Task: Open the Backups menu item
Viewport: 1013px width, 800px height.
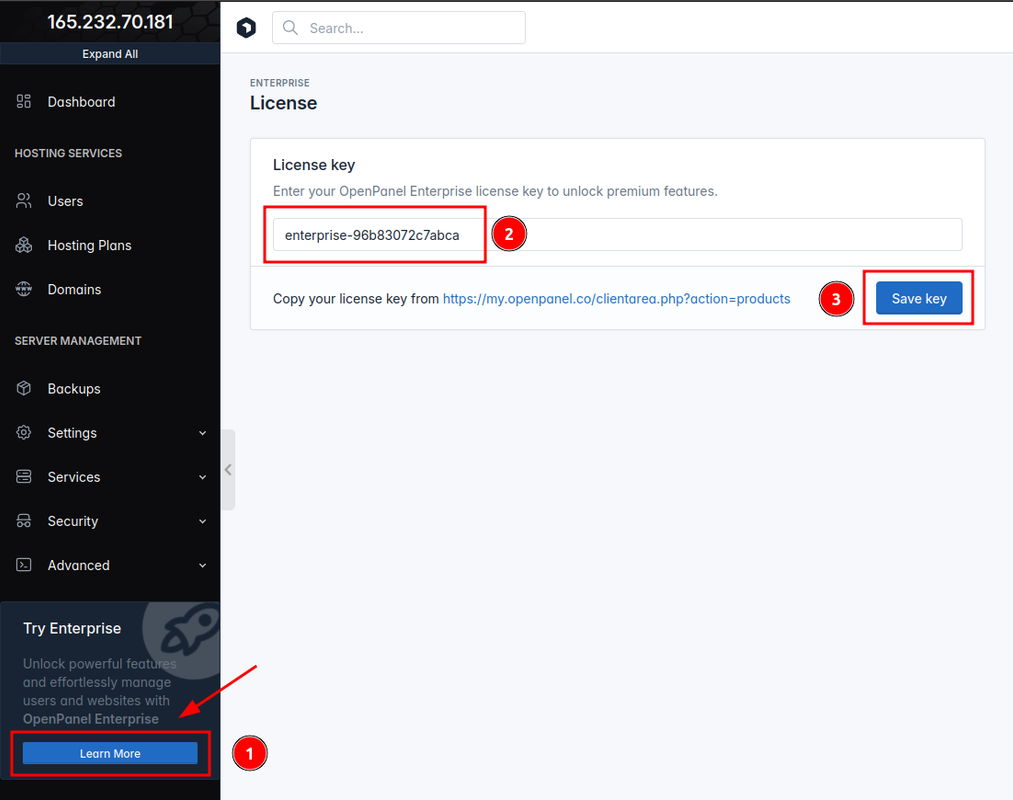Action: click(x=110, y=388)
